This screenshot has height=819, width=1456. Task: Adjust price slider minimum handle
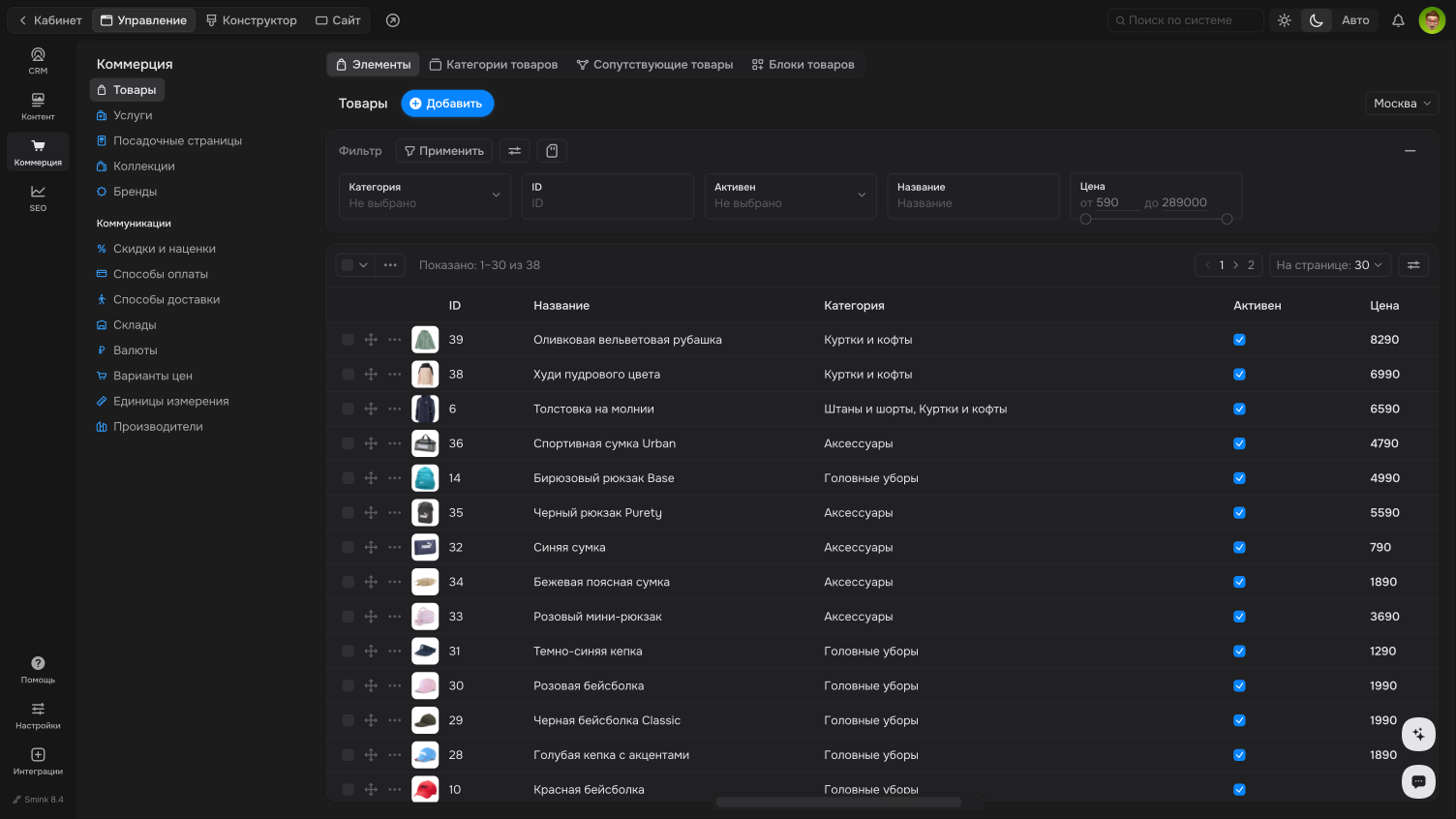(x=1085, y=219)
